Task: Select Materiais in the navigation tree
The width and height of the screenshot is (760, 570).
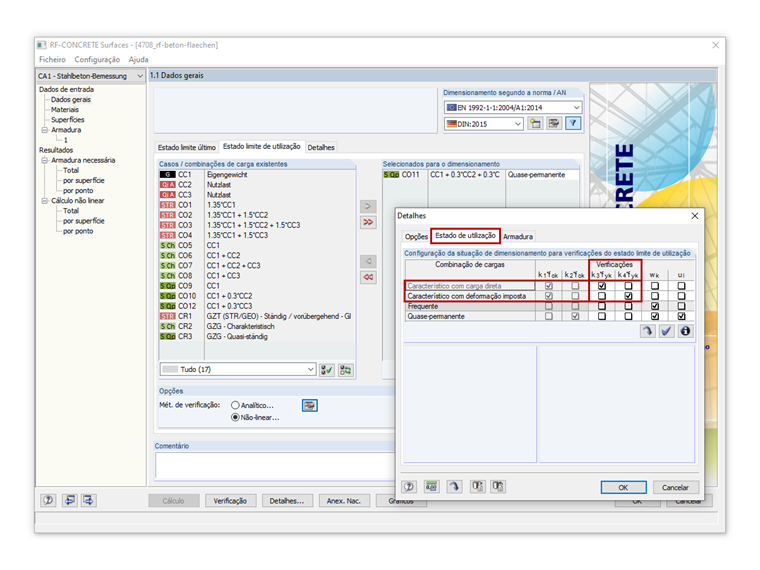Action: pos(65,110)
